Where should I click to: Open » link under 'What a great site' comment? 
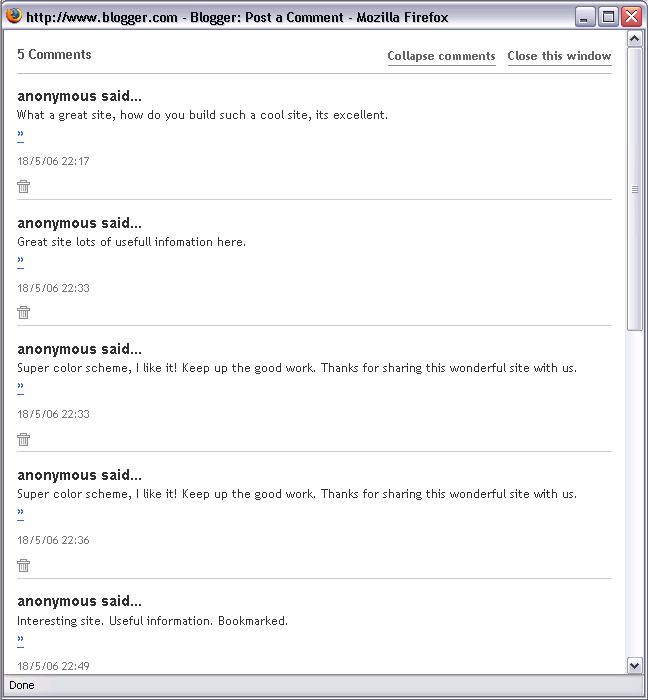21,134
